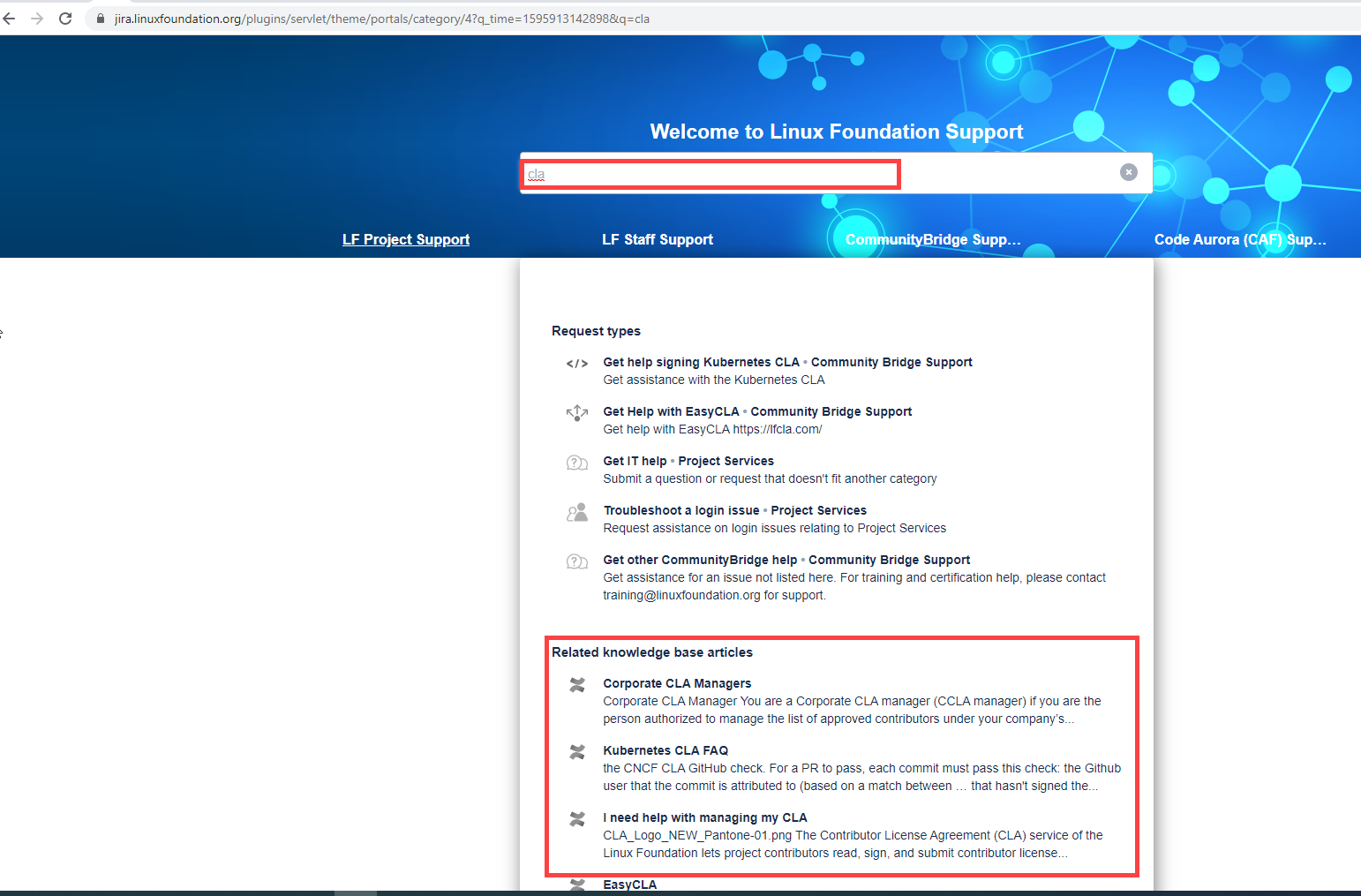Click the padlock icon in address bar

(x=101, y=19)
